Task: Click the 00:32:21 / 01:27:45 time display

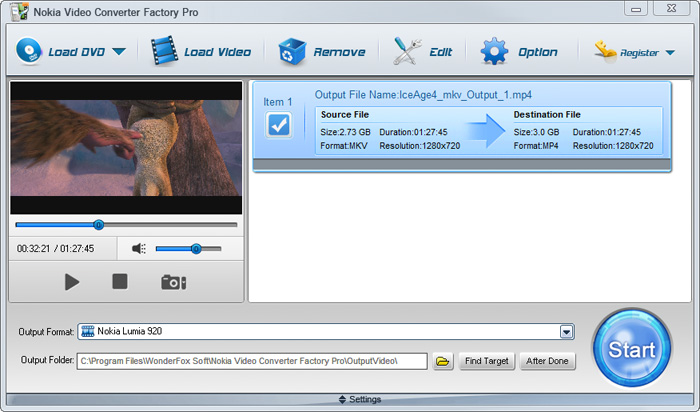Action: pyautogui.click(x=55, y=249)
